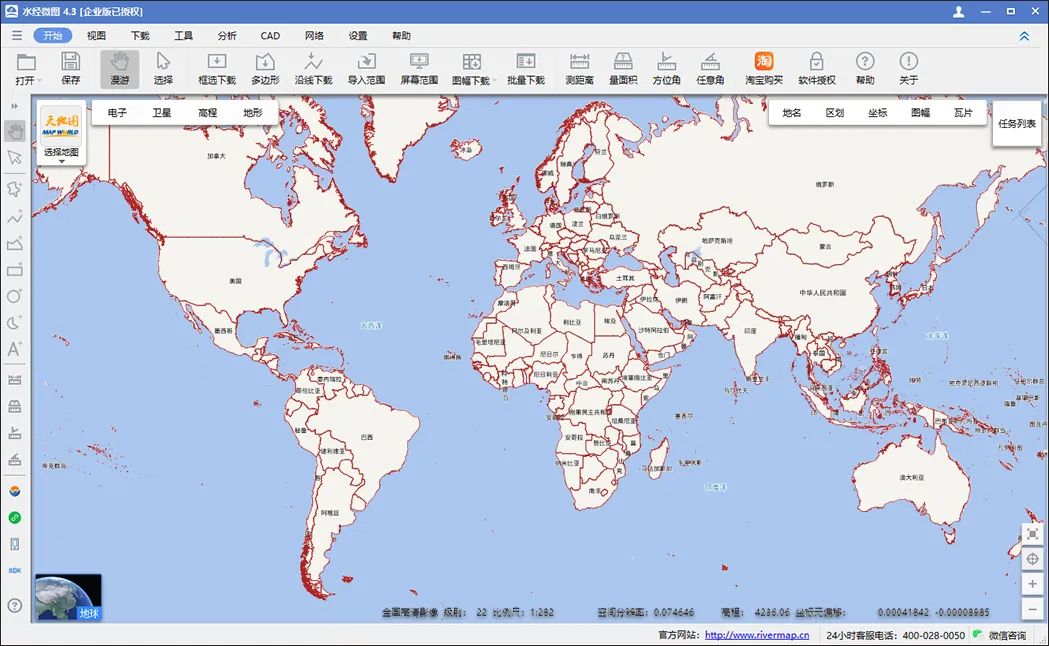The height and width of the screenshot is (646, 1049).
Task: Open 淘宝购买 Taobao purchase icon
Action: [763, 62]
